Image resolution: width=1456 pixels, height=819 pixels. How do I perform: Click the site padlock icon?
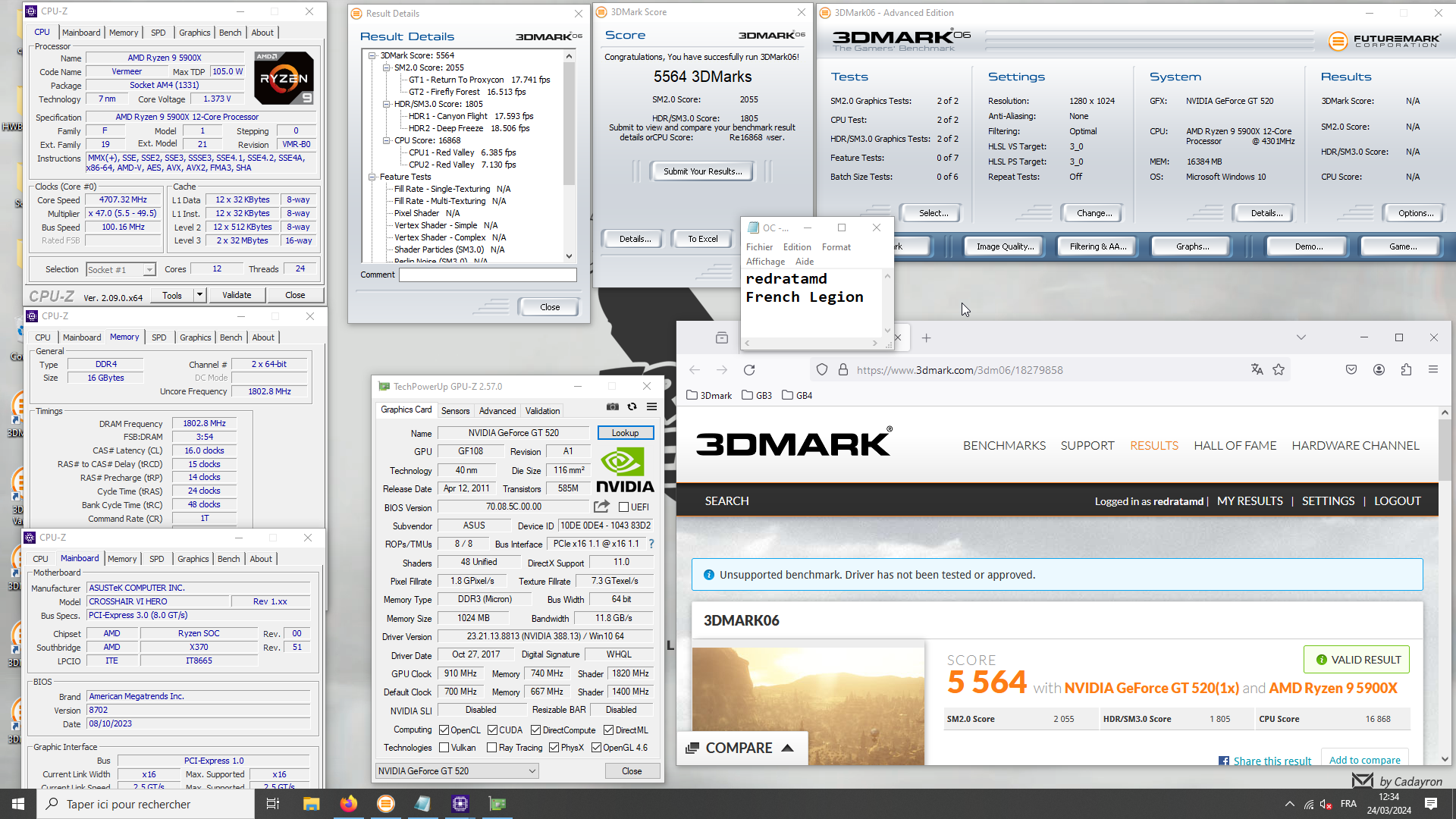(x=843, y=370)
